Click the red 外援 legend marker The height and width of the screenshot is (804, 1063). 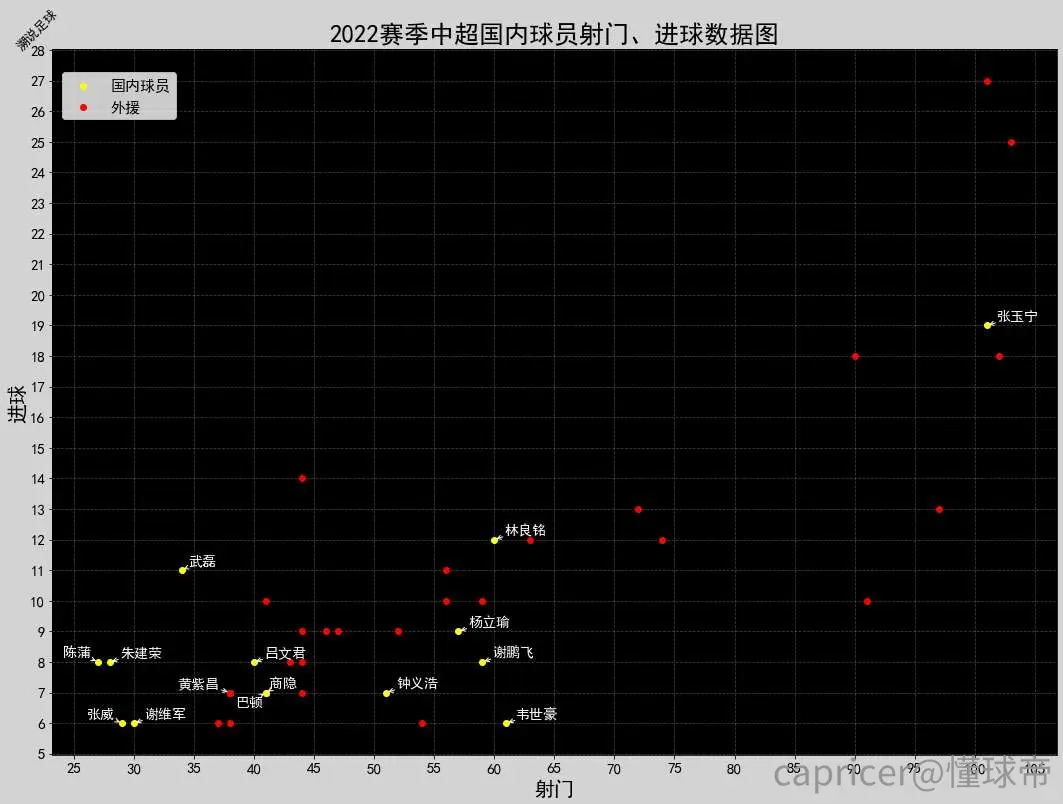click(x=83, y=107)
